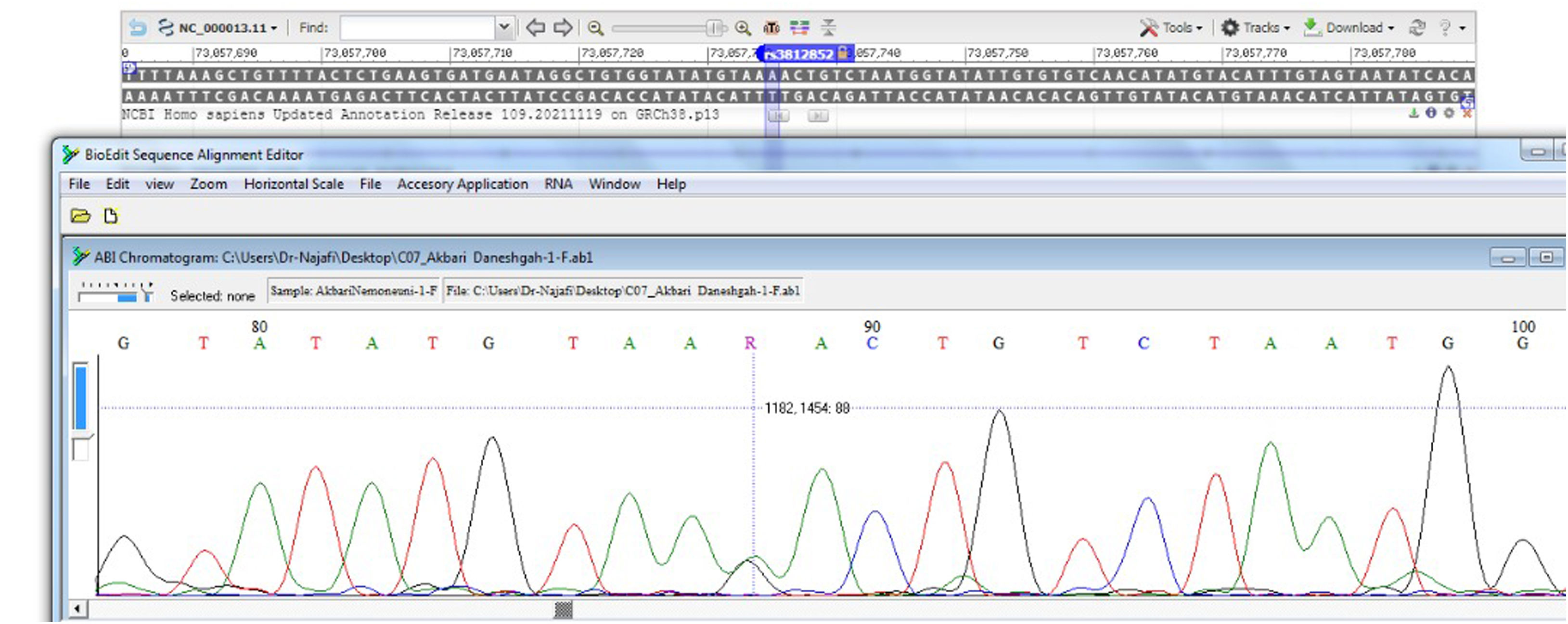Click the zoom to sequence ATG icon
Viewport: 1568px width, 624px height.
pyautogui.click(x=771, y=28)
